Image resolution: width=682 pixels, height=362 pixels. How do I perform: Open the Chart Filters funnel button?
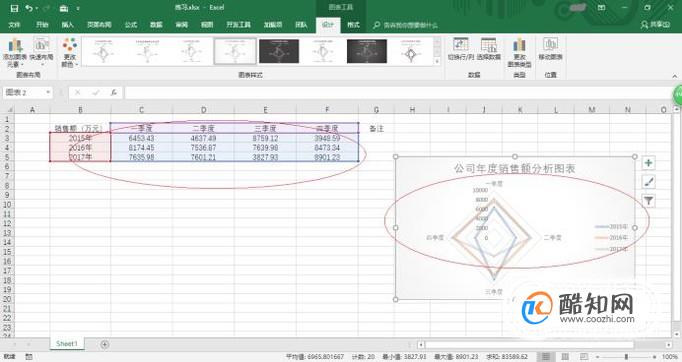(649, 201)
